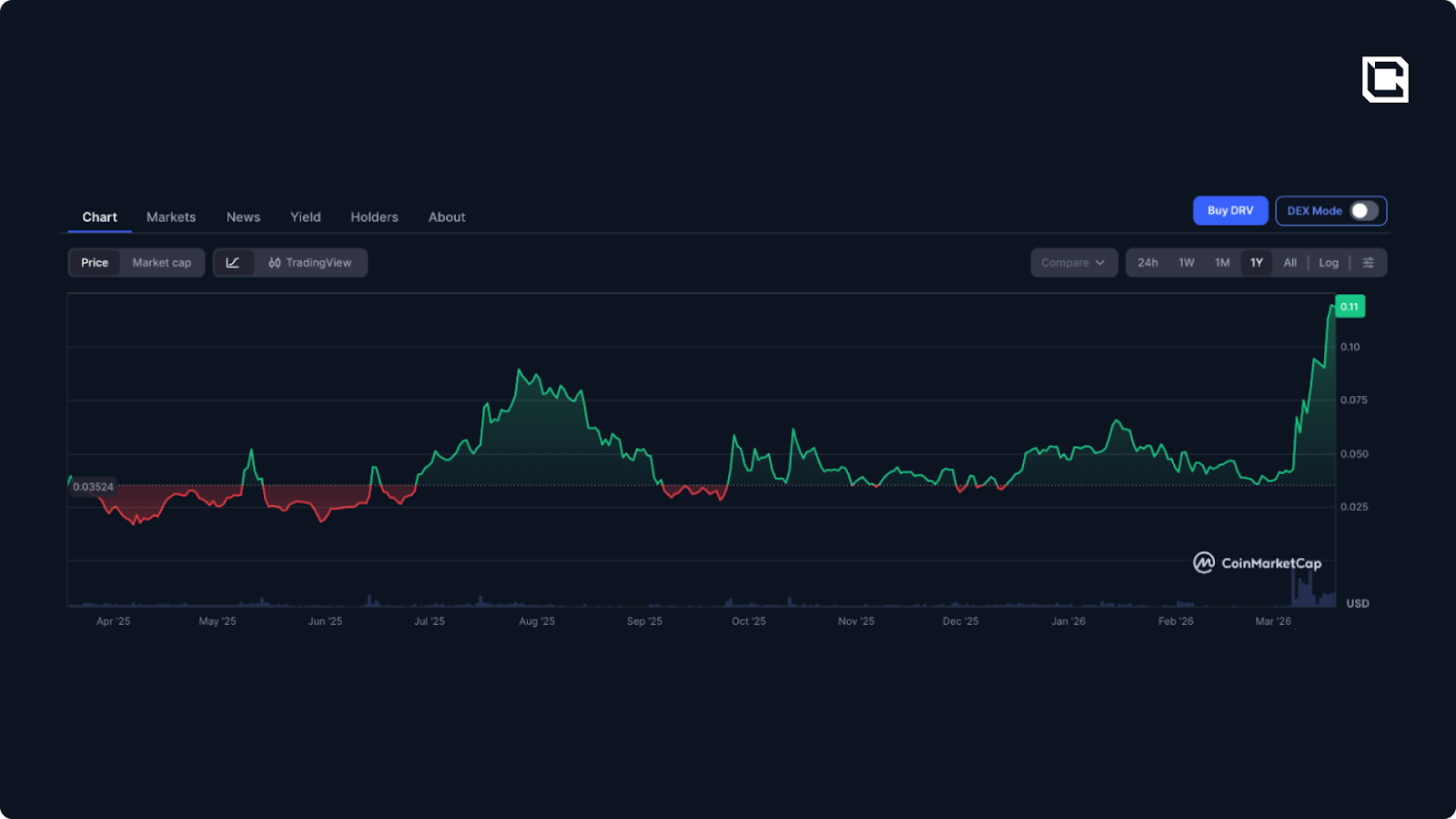Click the line chart icon button
This screenshot has height=819, width=1456.
coord(233,263)
